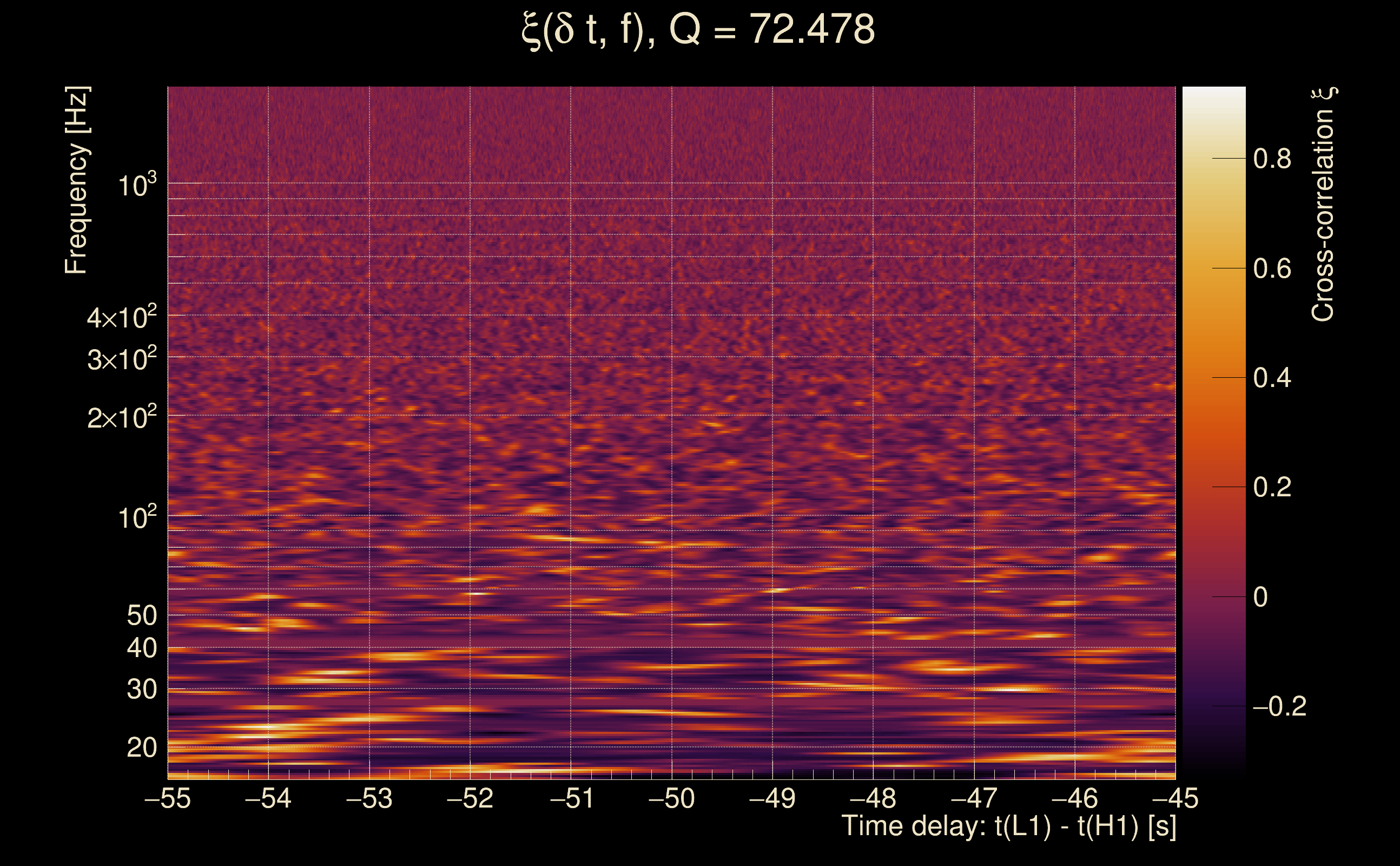
Task: Click the 4×10² frequency tick label
Action: click(122, 317)
